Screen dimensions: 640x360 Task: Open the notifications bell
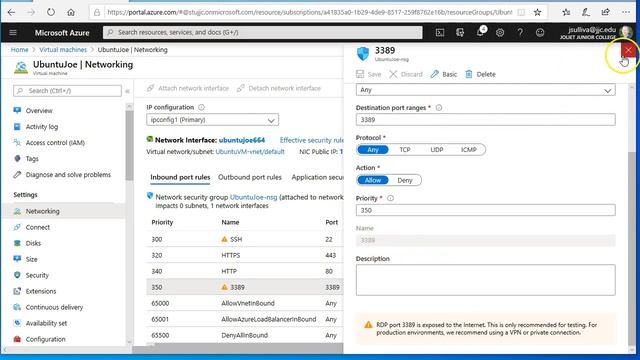pyautogui.click(x=480, y=32)
